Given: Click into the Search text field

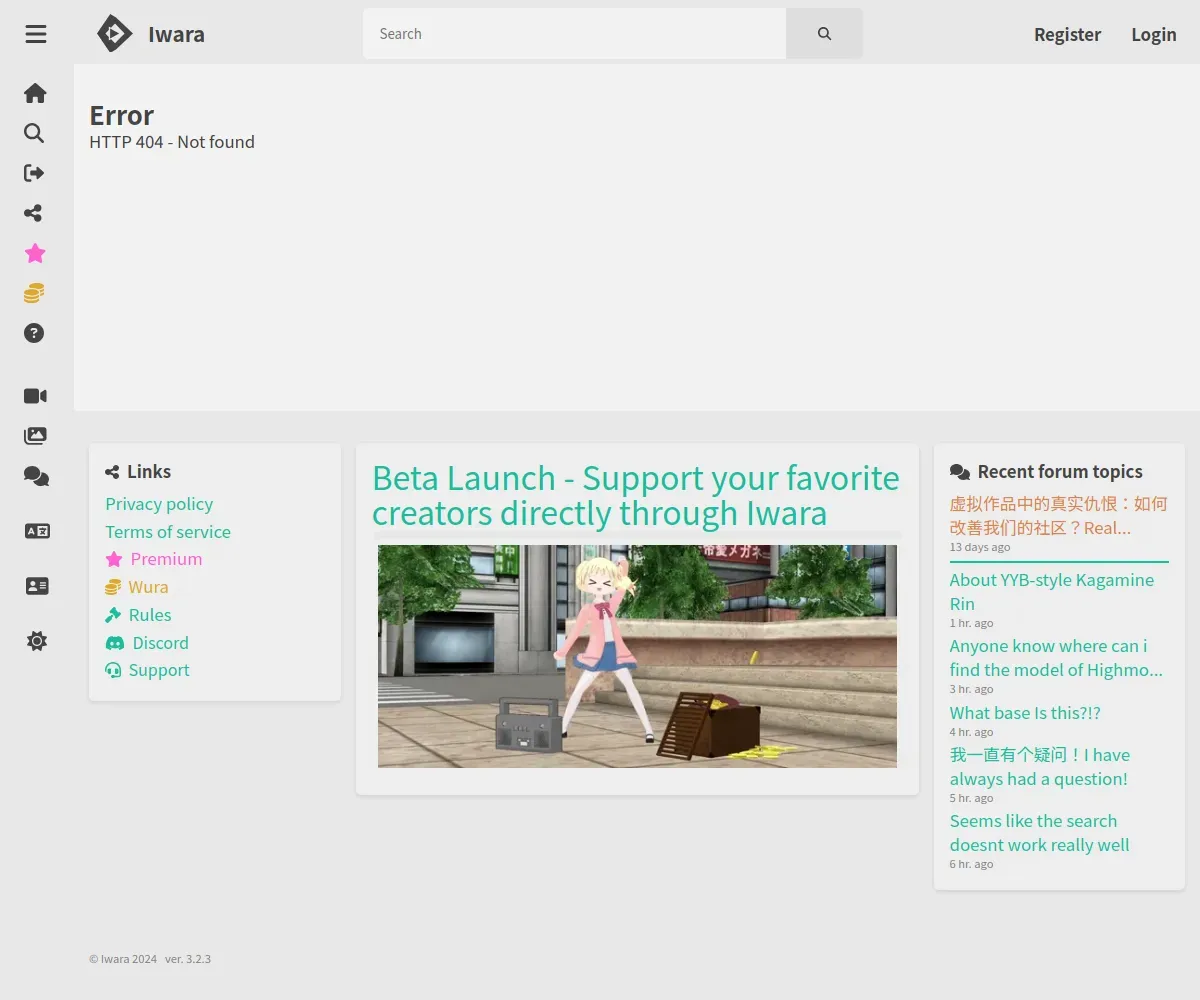Looking at the screenshot, I should 575,34.
